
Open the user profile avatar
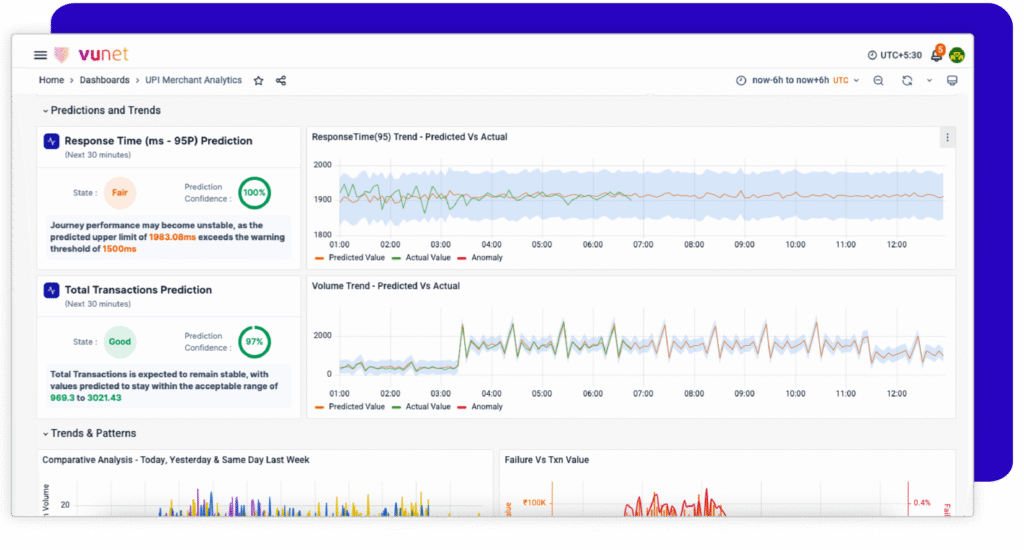957,55
